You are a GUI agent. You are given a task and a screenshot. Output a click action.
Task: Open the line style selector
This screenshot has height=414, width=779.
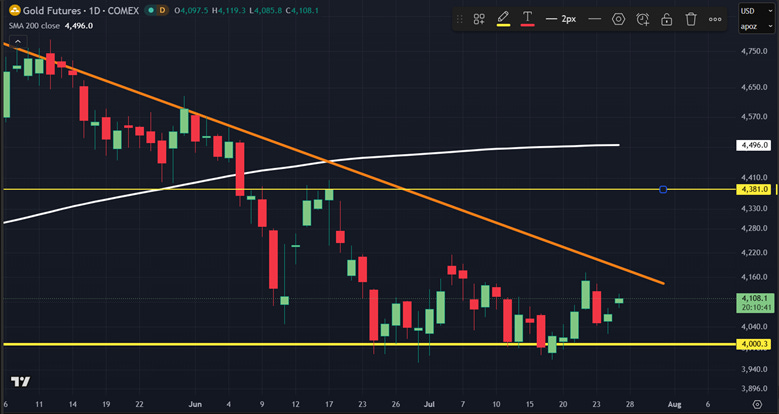(594, 19)
